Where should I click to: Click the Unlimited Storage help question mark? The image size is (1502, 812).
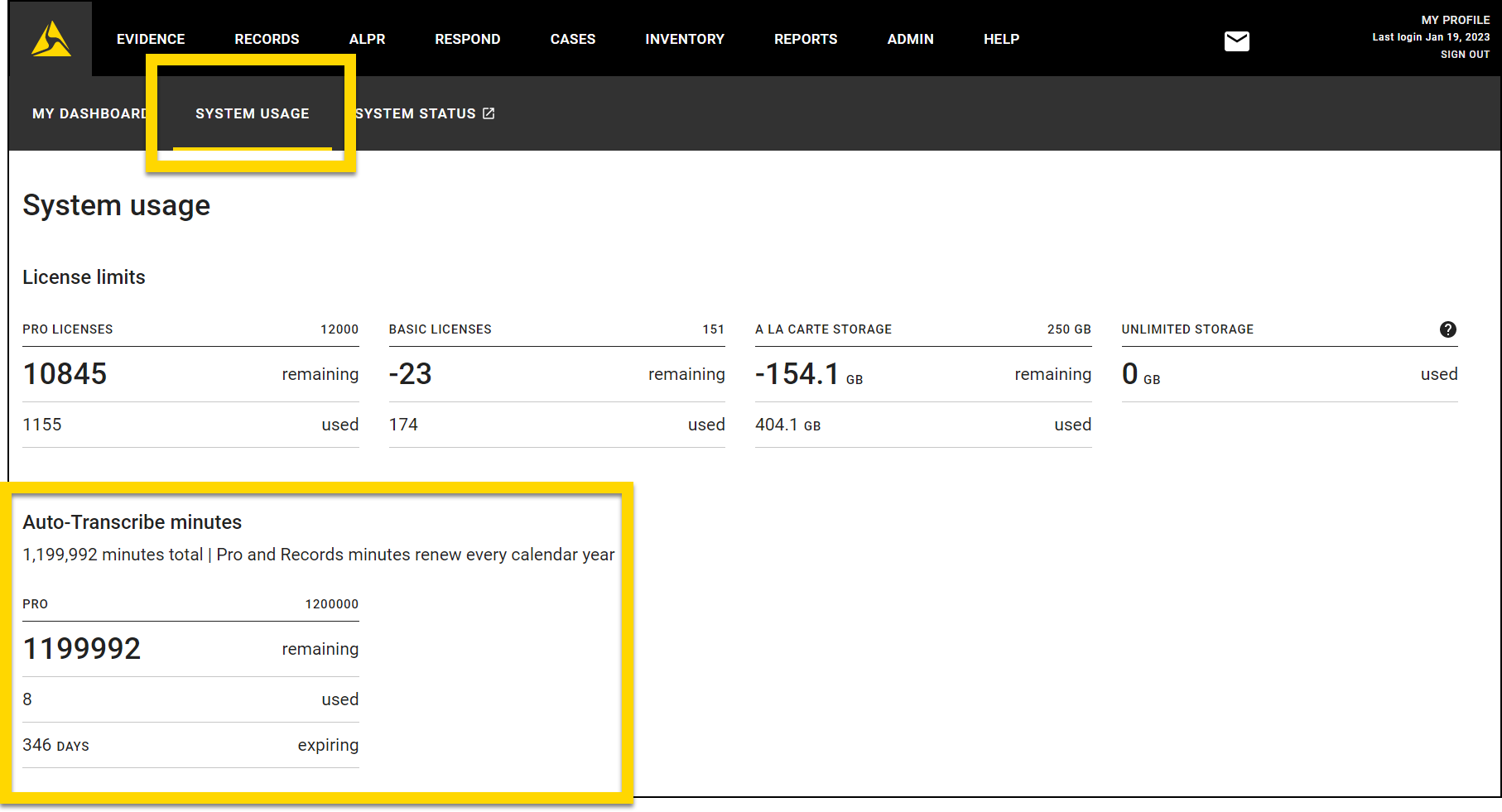tap(1447, 329)
